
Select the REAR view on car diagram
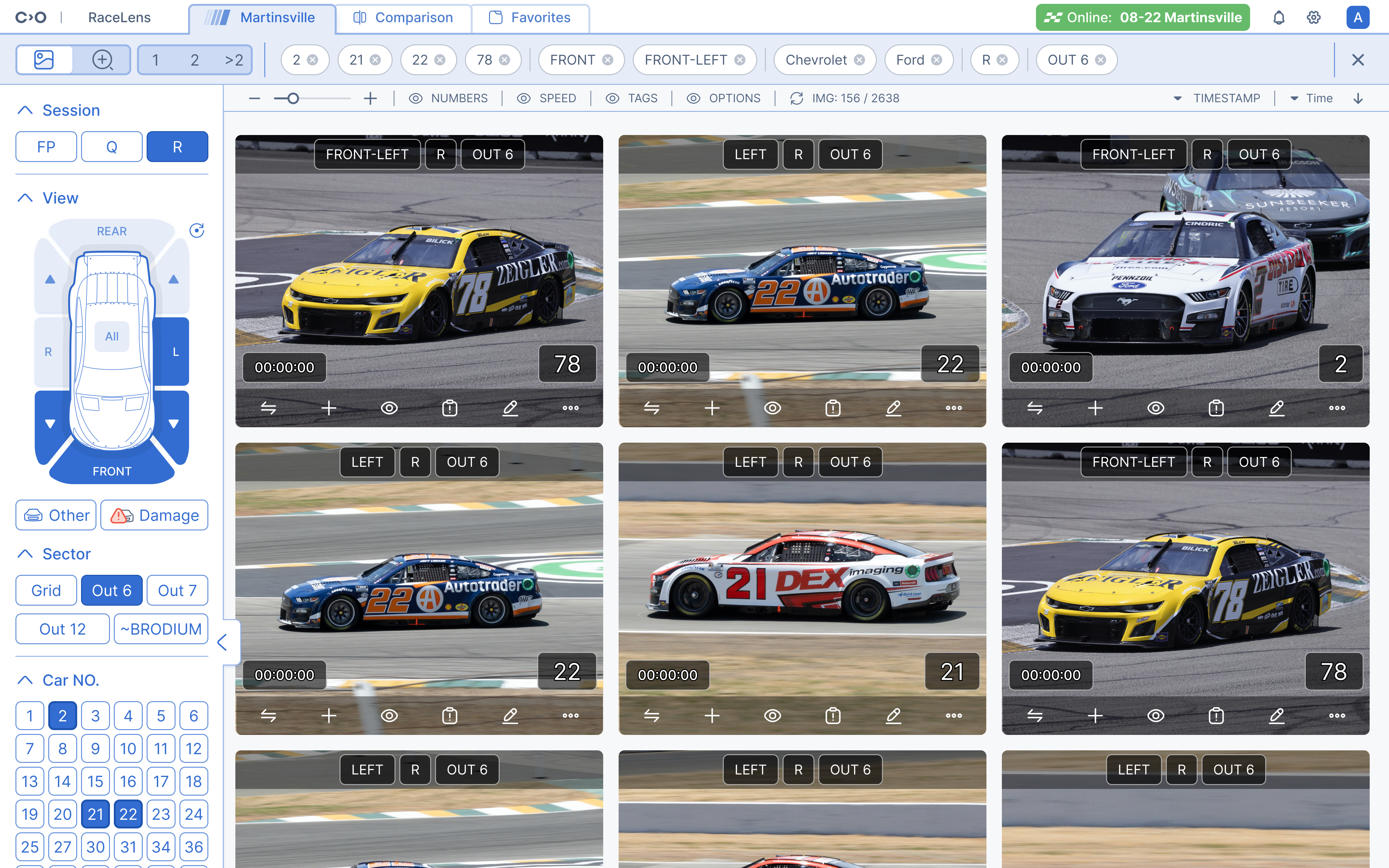click(112, 231)
